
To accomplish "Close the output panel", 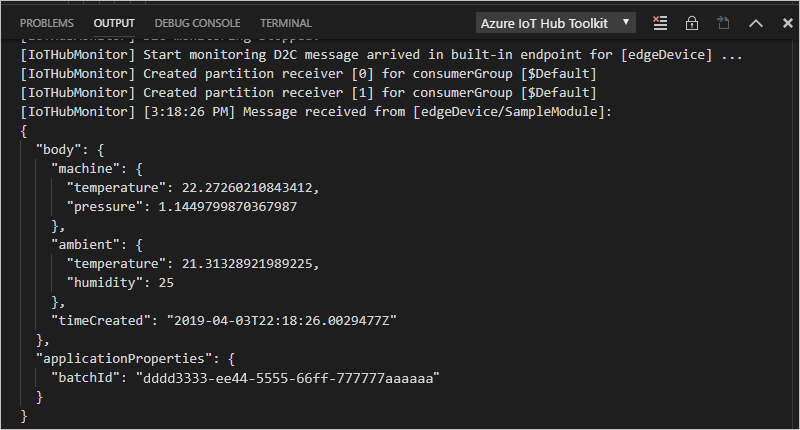I will pos(782,22).
